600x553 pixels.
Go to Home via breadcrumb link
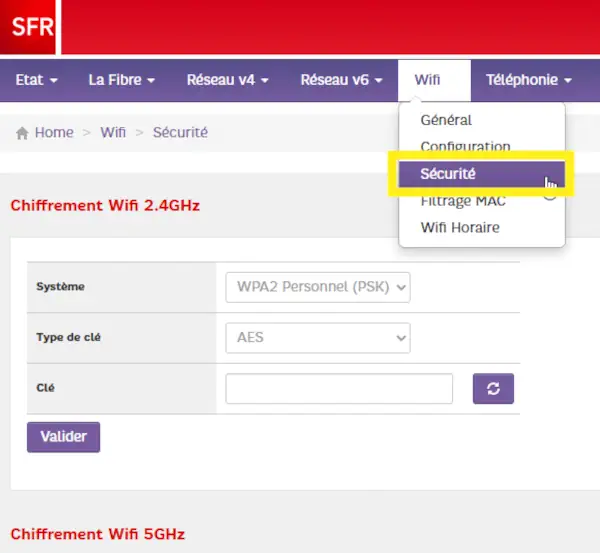[54, 132]
